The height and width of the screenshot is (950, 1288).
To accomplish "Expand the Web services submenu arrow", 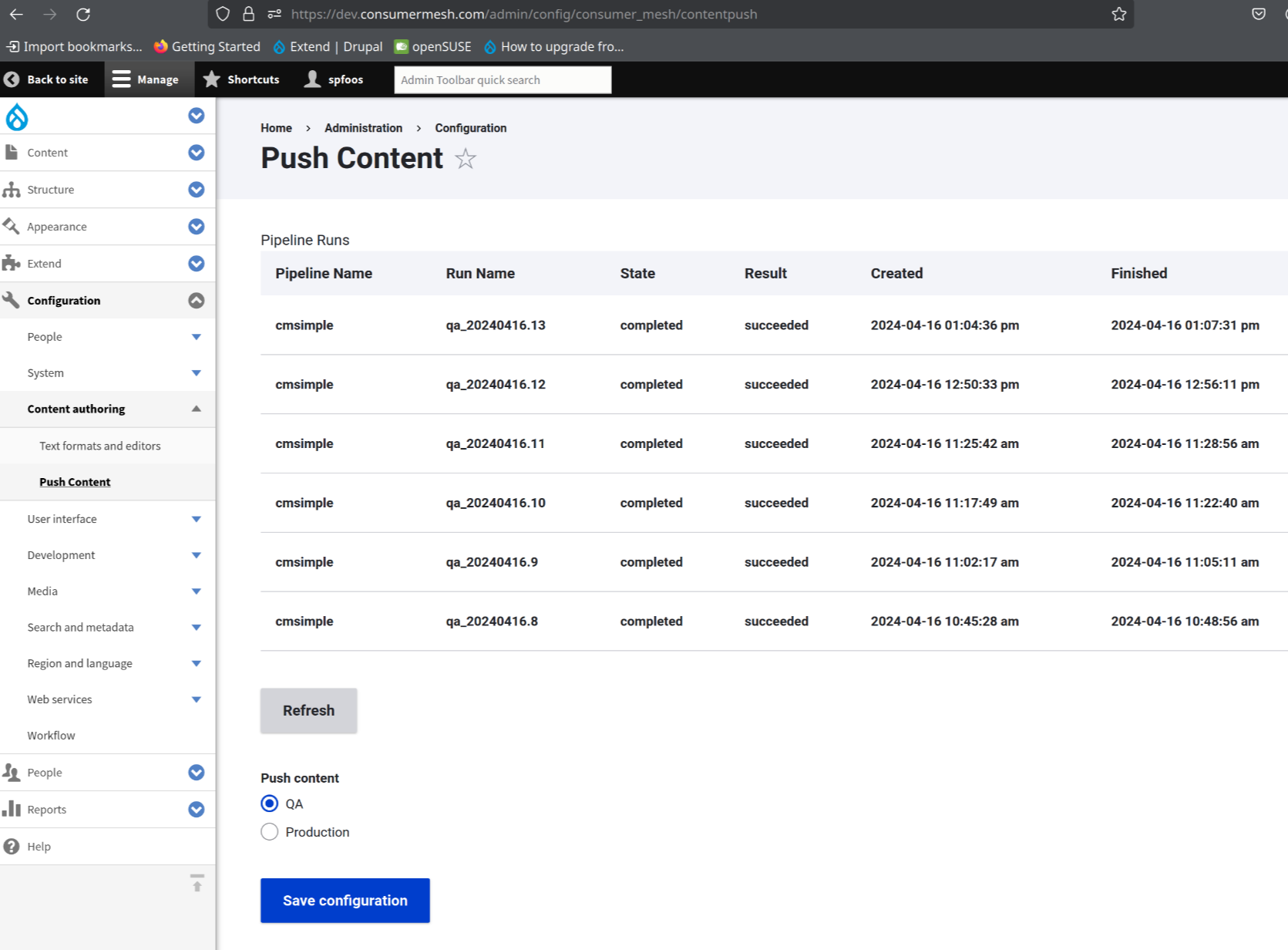I will tap(197, 699).
